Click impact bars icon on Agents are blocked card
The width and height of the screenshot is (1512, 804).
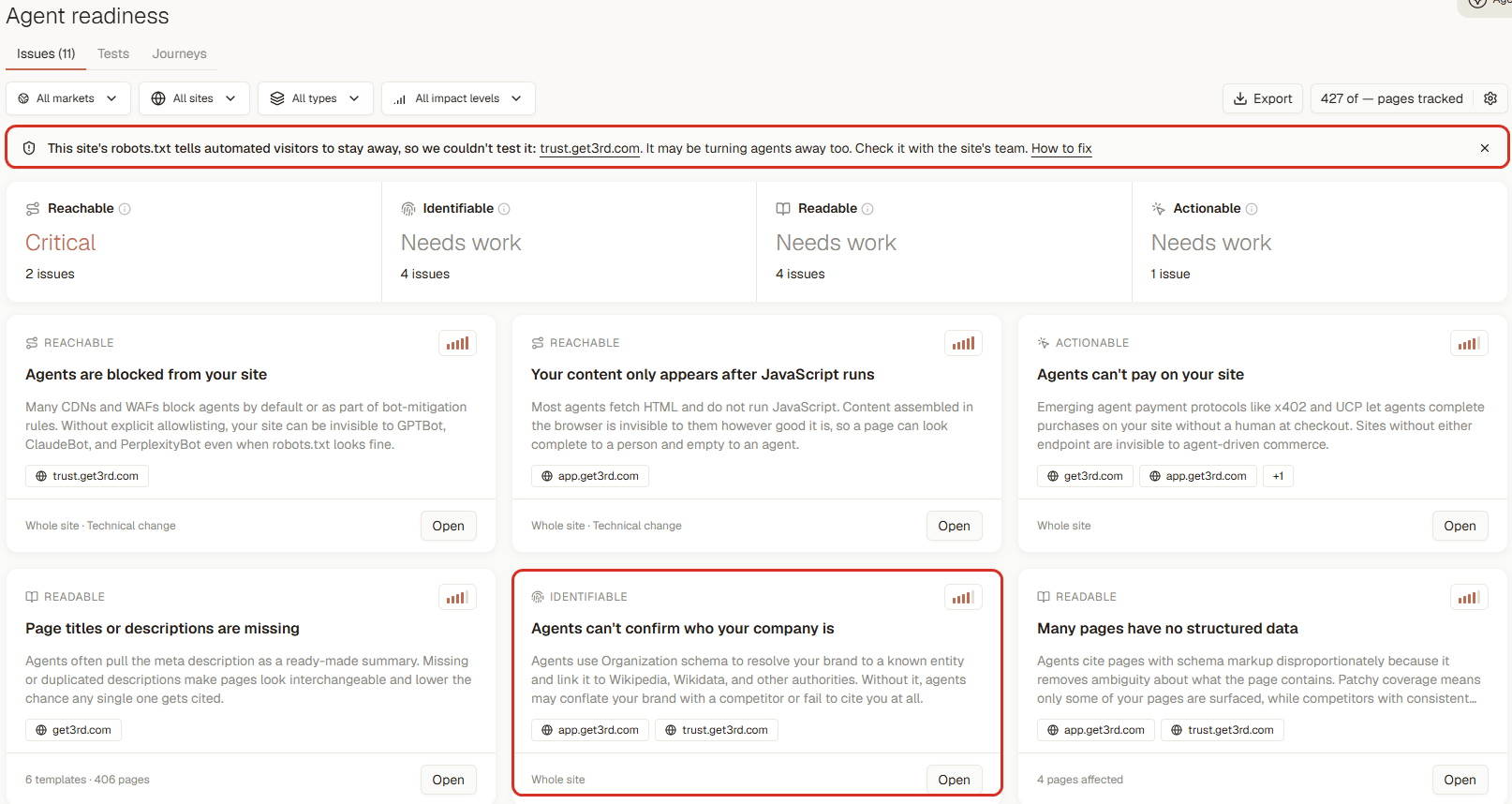(x=457, y=343)
